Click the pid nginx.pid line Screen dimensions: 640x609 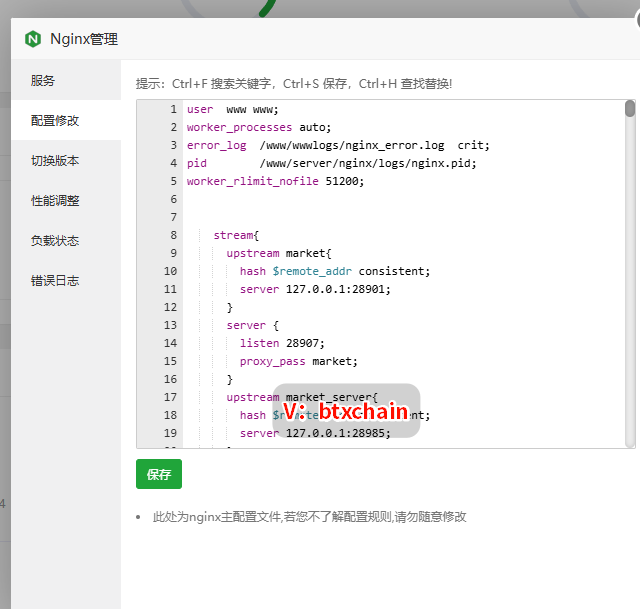click(331, 164)
